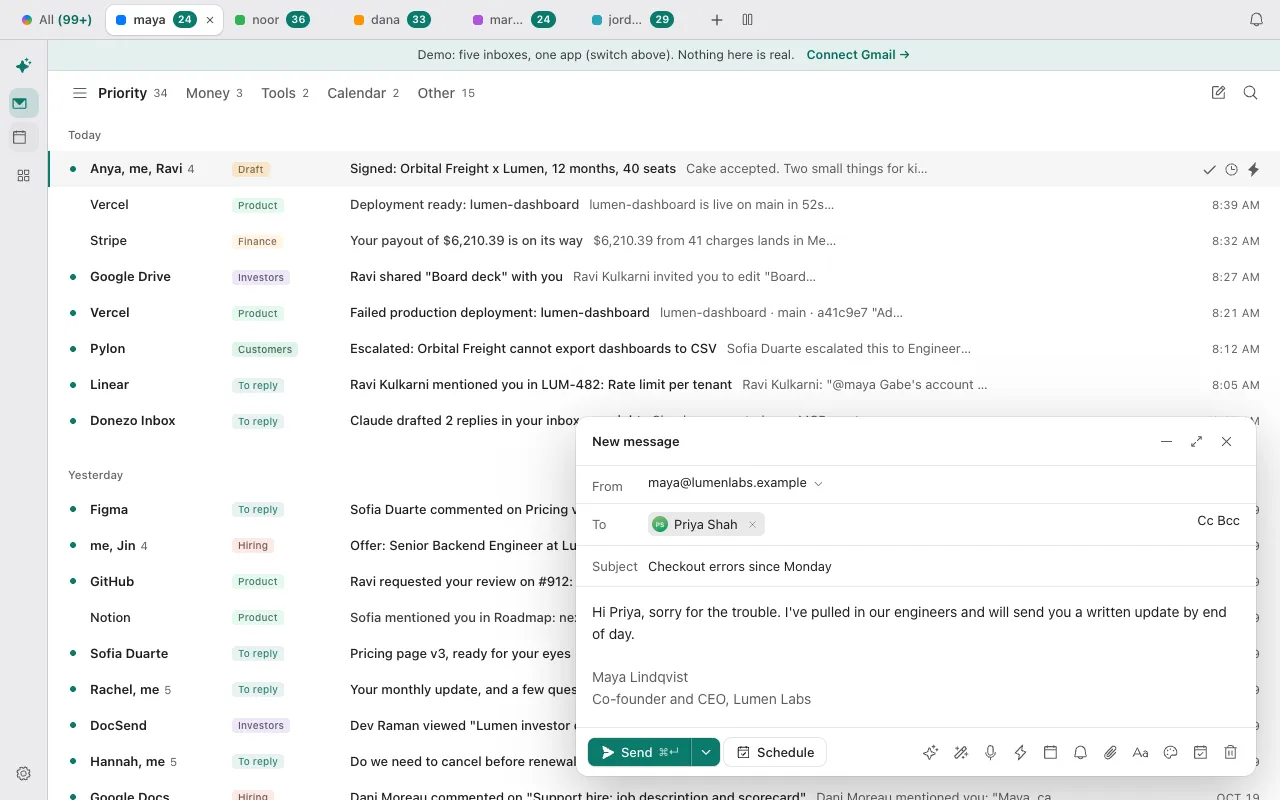1280x800 pixels.
Task: Open the AI sparkle assistant in sidebar
Action: pos(23,66)
